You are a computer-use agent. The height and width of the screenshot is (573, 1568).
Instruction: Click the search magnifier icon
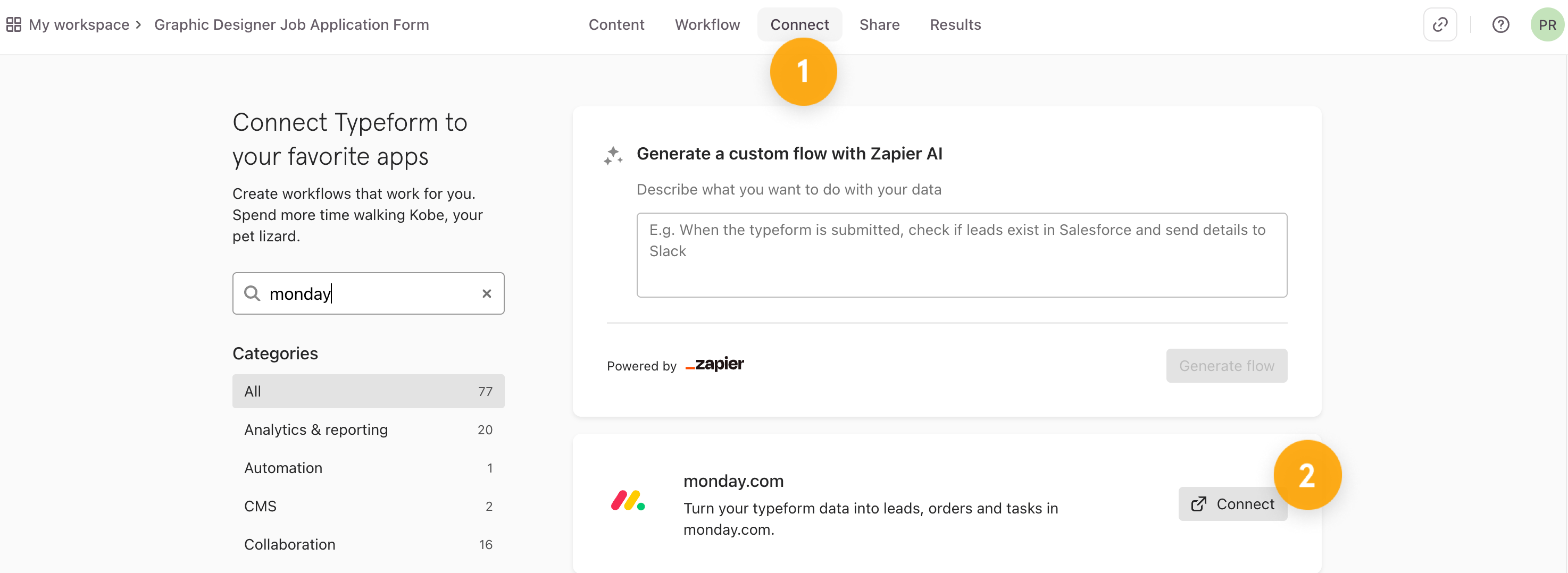252,293
